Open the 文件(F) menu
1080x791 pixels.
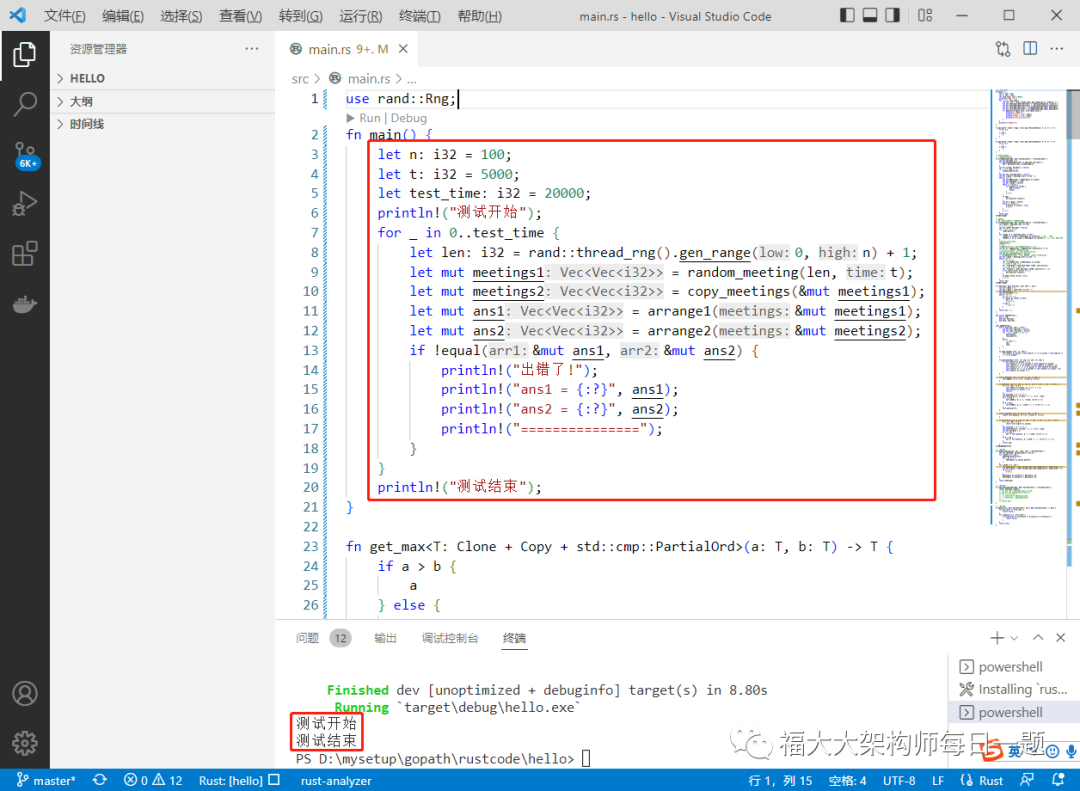[x=65, y=16]
